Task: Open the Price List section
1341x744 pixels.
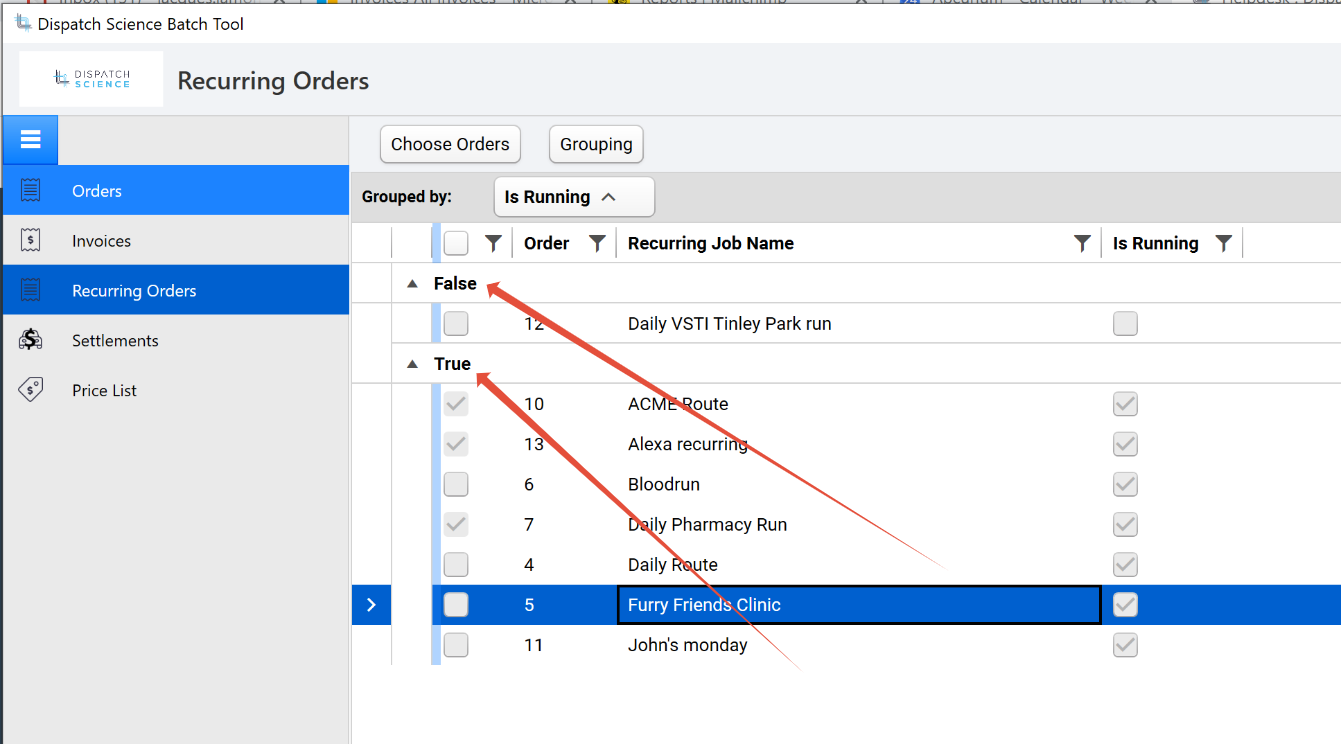Action: coord(176,390)
